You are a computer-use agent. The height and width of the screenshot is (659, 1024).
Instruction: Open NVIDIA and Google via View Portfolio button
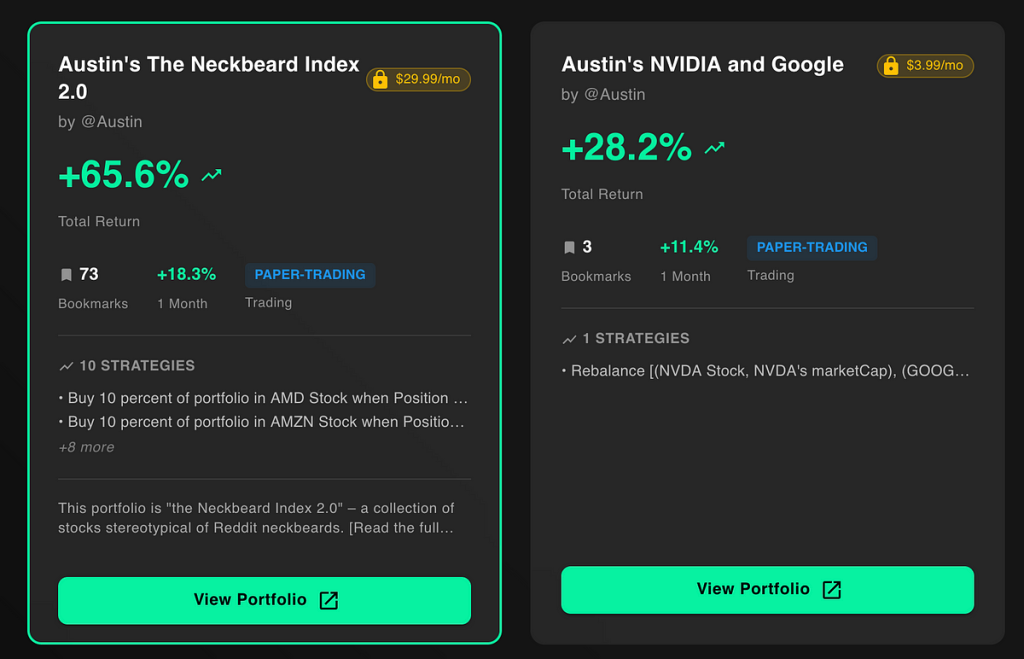tap(752, 589)
